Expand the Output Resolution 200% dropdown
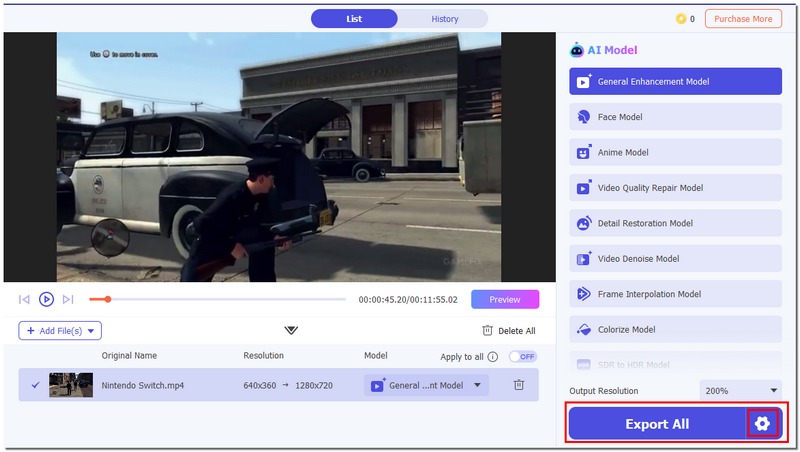This screenshot has width=800, height=452. pyautogui.click(x=741, y=390)
